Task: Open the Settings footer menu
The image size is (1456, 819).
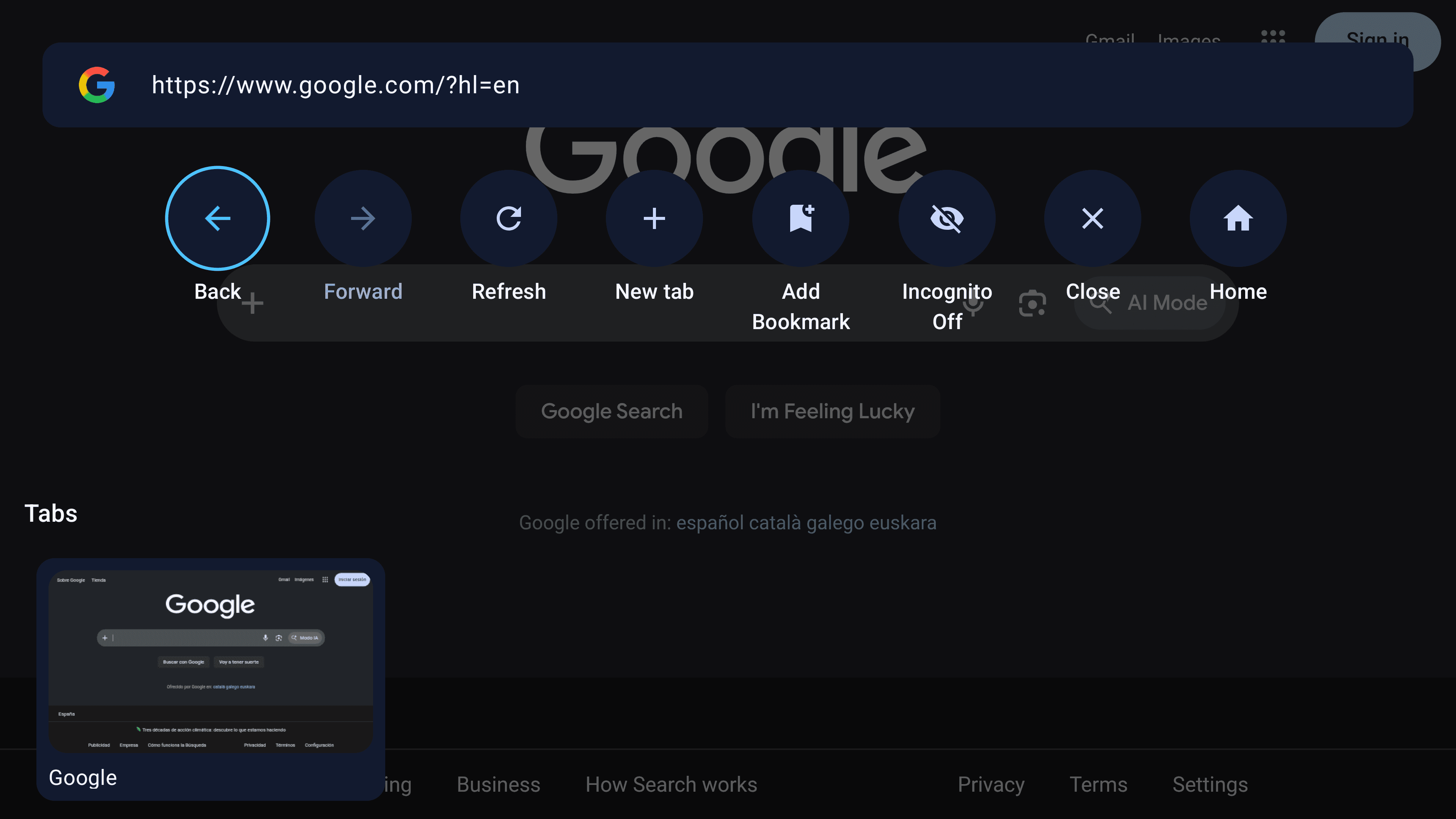Action: click(x=1210, y=784)
